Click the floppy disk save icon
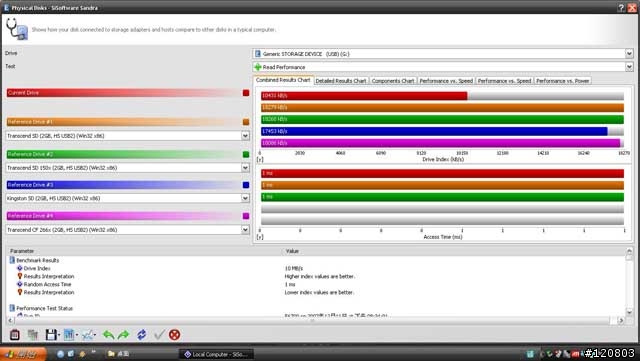The width and height of the screenshot is (640, 361). click(x=51, y=335)
